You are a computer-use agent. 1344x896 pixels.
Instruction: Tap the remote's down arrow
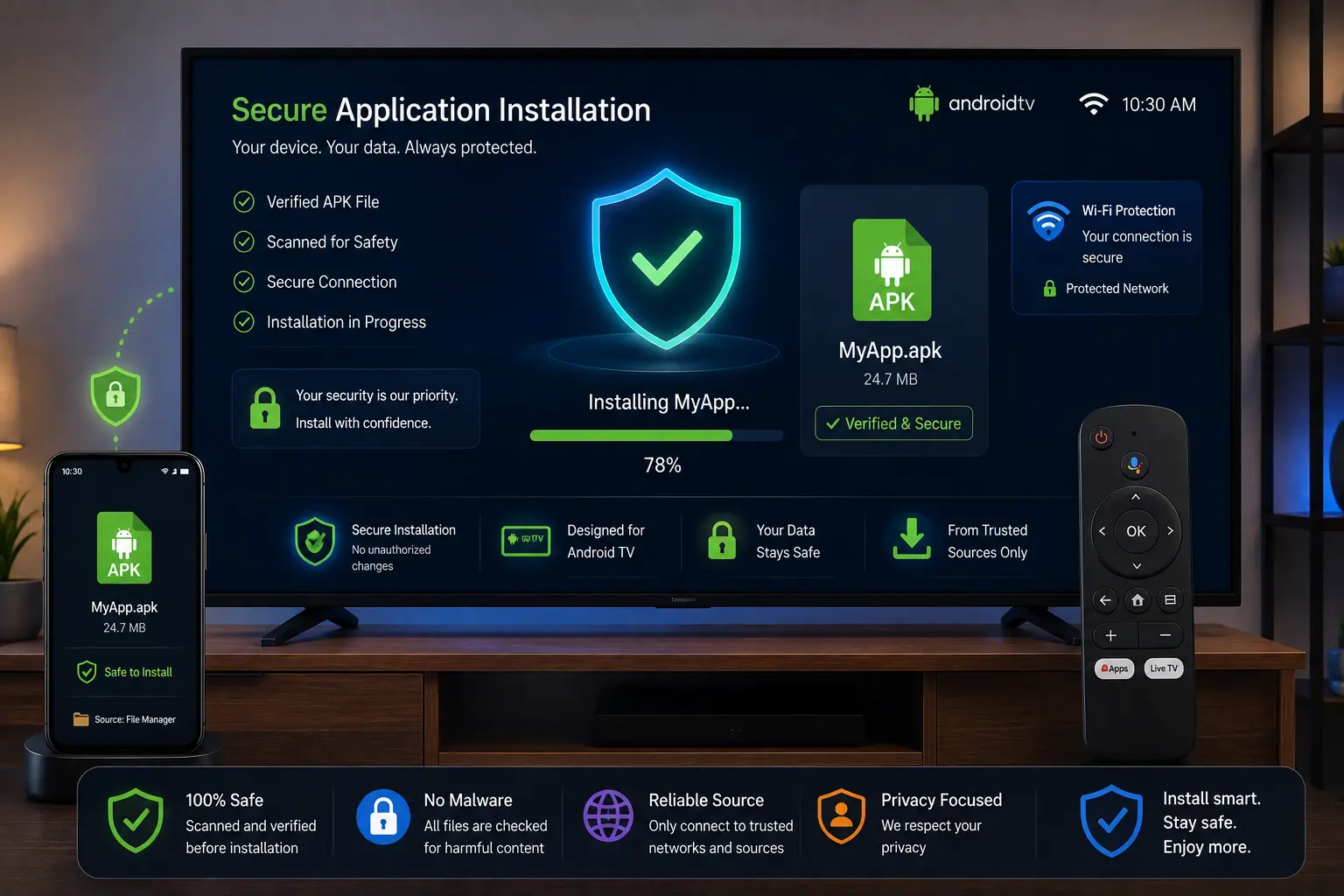[x=1137, y=566]
